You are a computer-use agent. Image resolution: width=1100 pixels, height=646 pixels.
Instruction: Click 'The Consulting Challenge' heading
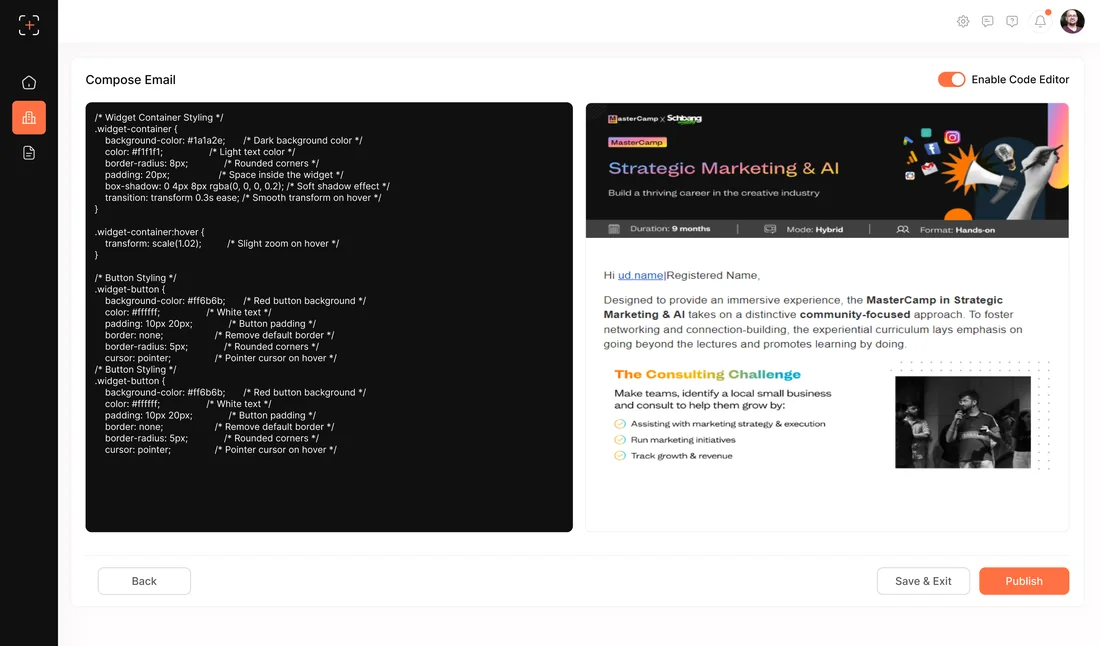pos(707,375)
